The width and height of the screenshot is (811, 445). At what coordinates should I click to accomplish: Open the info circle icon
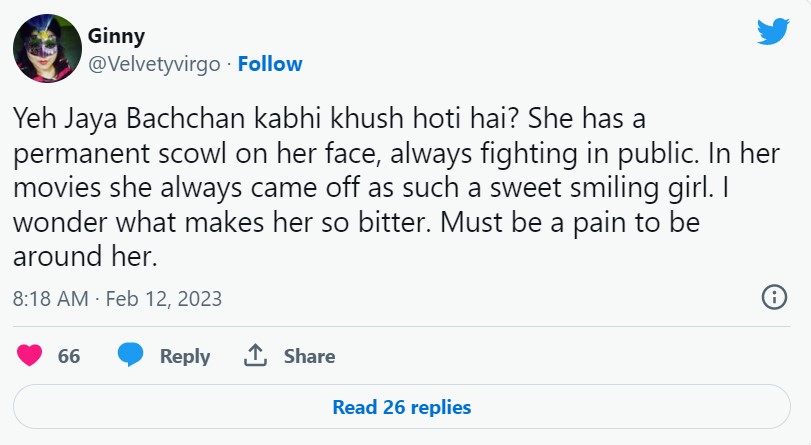pos(773,297)
